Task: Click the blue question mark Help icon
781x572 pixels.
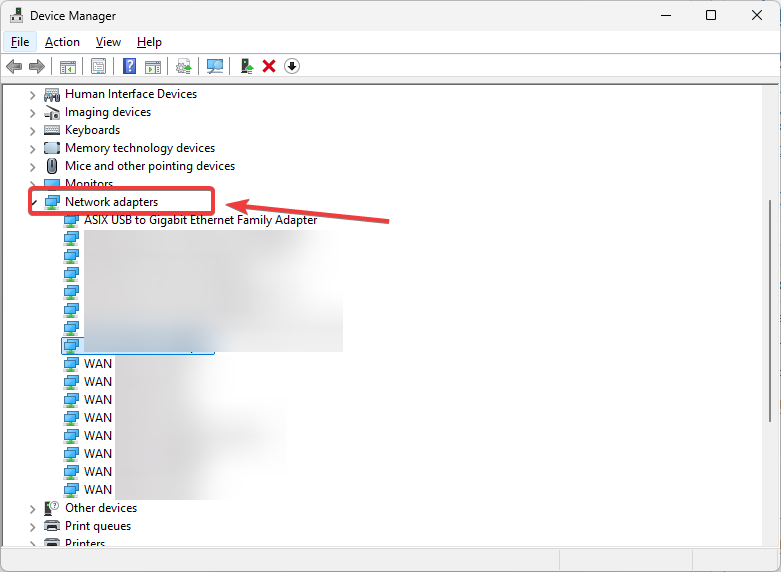Action: [x=130, y=66]
